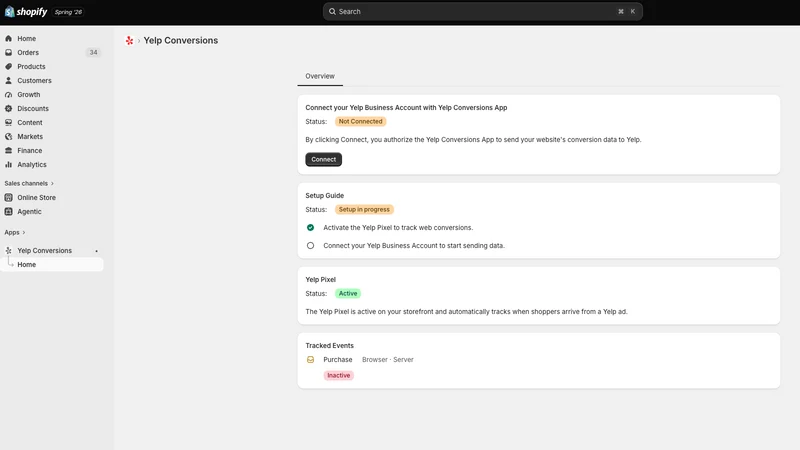This screenshot has height=450, width=800.
Task: Click the Finance bank icon
Action: pyautogui.click(x=9, y=151)
